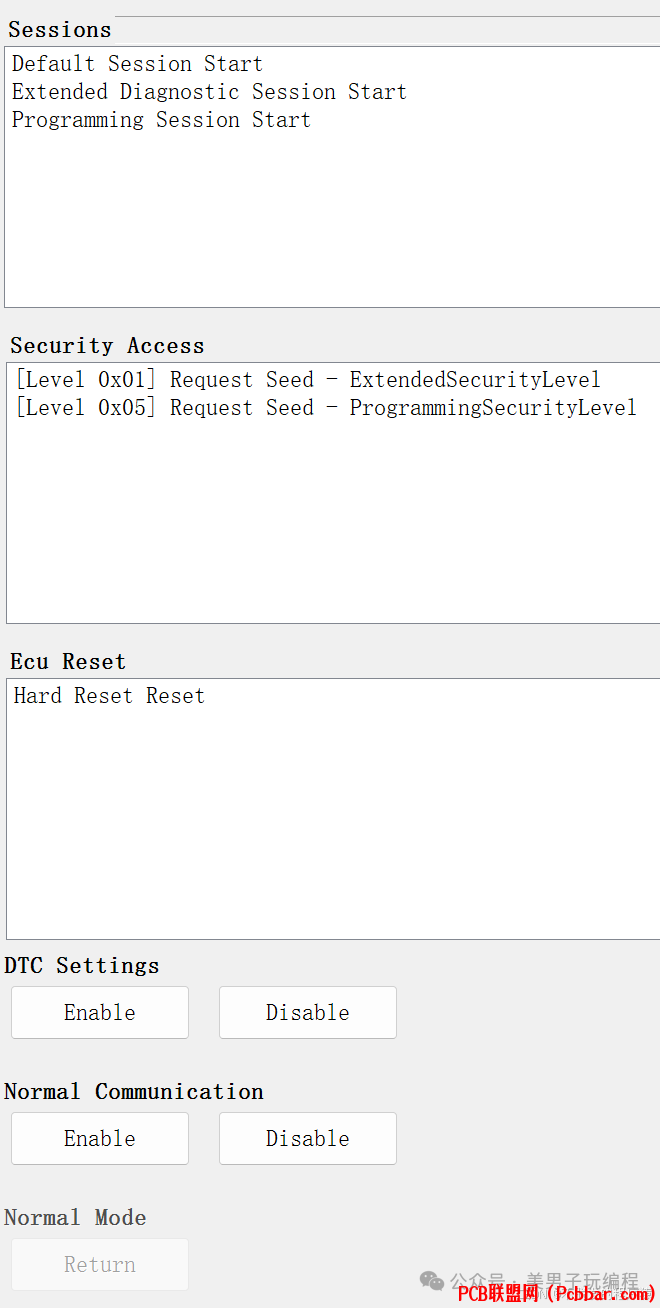Click Enable under DTC Settings
Image resolution: width=660 pixels, height=1308 pixels.
click(100, 1012)
